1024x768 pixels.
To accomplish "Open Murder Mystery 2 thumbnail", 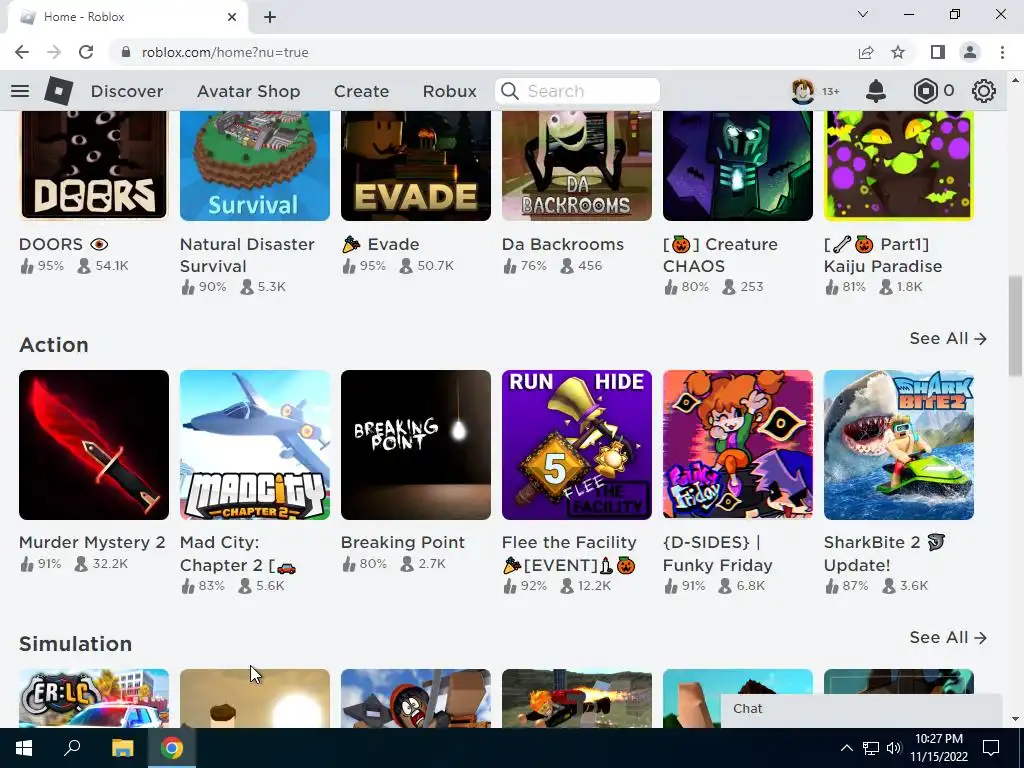I will (x=94, y=445).
